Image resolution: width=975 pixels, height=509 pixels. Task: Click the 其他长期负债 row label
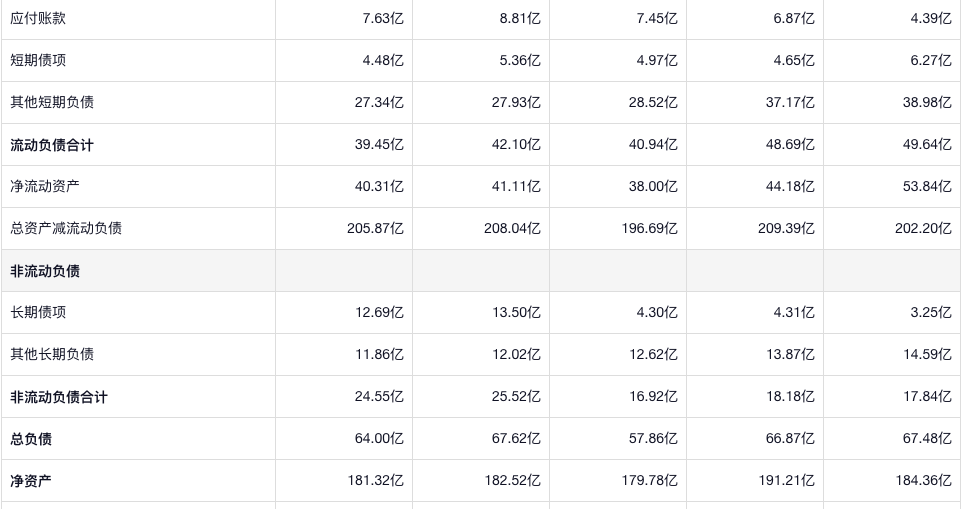pyautogui.click(x=52, y=354)
